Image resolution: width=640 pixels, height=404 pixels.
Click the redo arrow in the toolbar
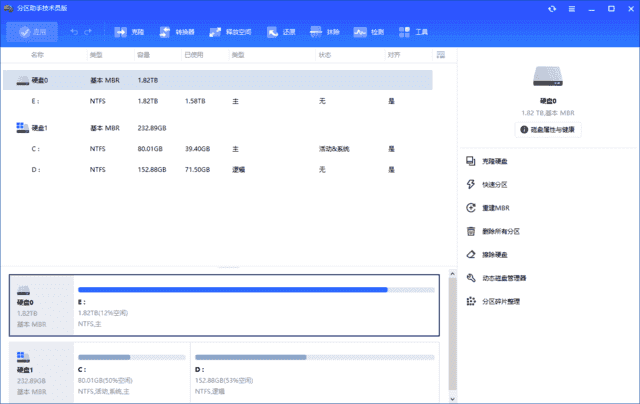pyautogui.click(x=91, y=32)
